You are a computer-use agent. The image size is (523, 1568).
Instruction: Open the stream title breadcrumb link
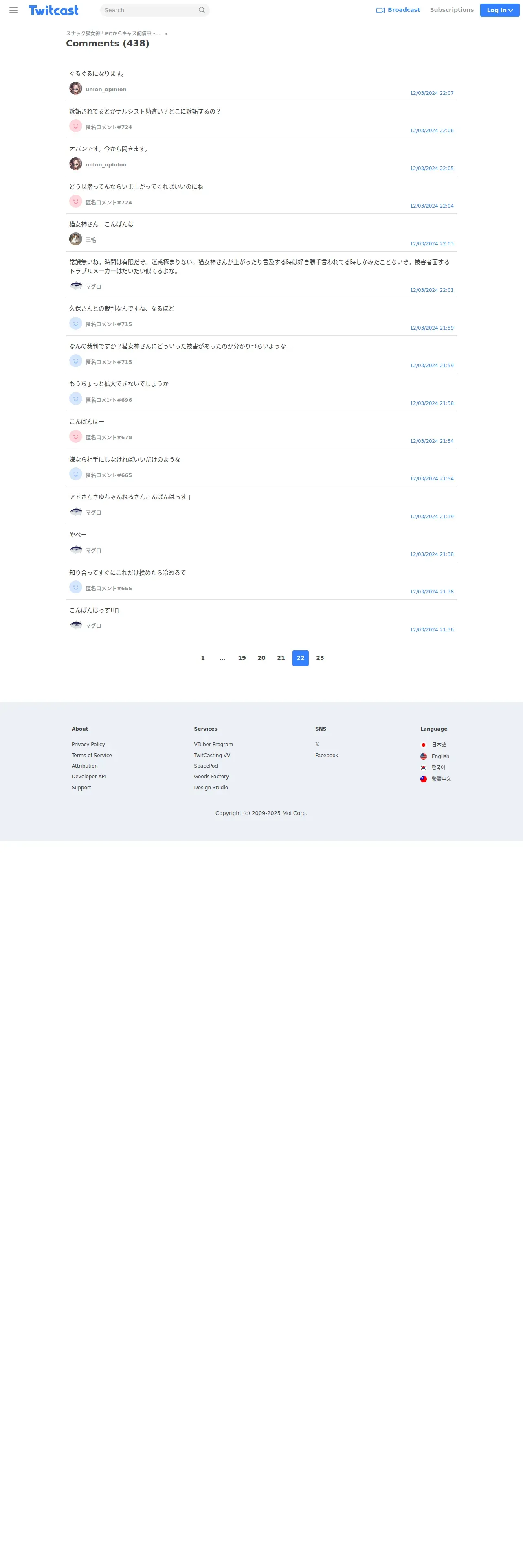coord(113,33)
